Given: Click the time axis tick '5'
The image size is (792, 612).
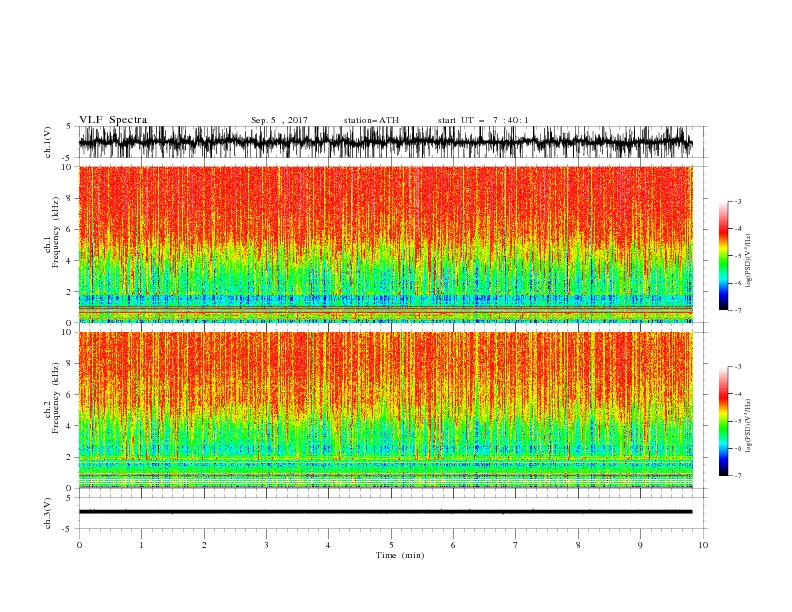Looking at the screenshot, I should click(391, 545).
